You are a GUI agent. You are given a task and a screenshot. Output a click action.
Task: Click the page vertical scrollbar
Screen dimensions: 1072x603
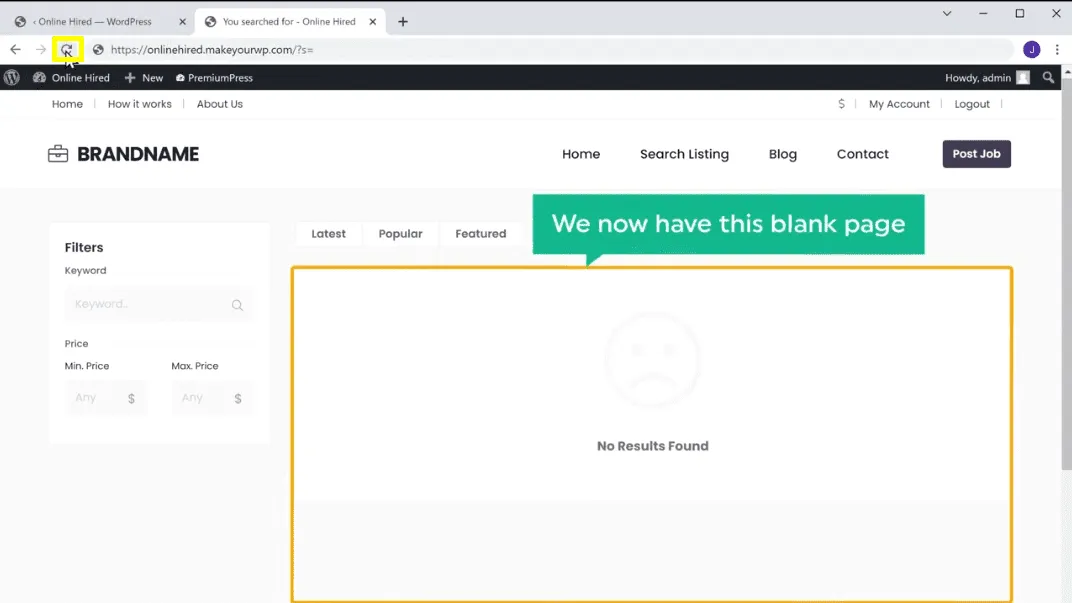pos(1065,300)
